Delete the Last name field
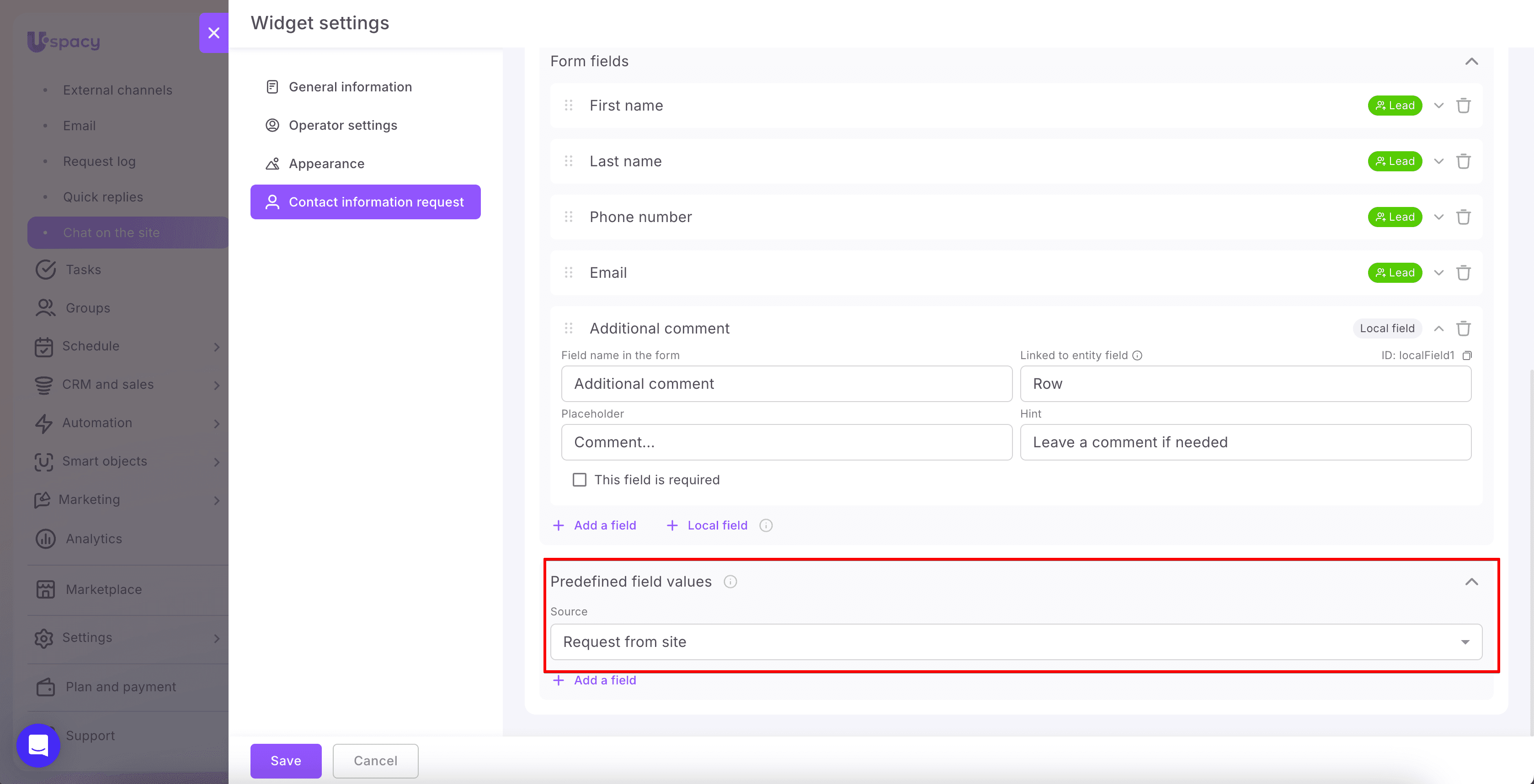The width and height of the screenshot is (1534, 784). pyautogui.click(x=1463, y=161)
